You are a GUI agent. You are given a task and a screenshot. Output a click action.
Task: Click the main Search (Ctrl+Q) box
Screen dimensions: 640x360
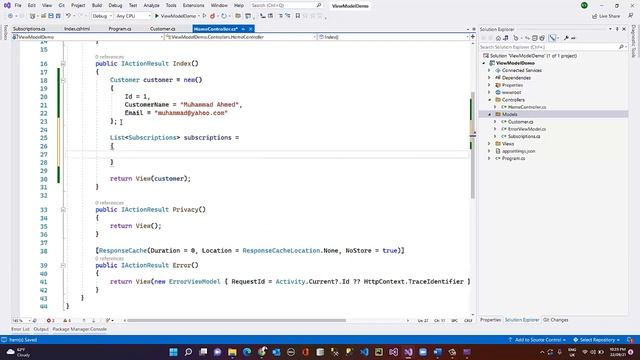286,5
